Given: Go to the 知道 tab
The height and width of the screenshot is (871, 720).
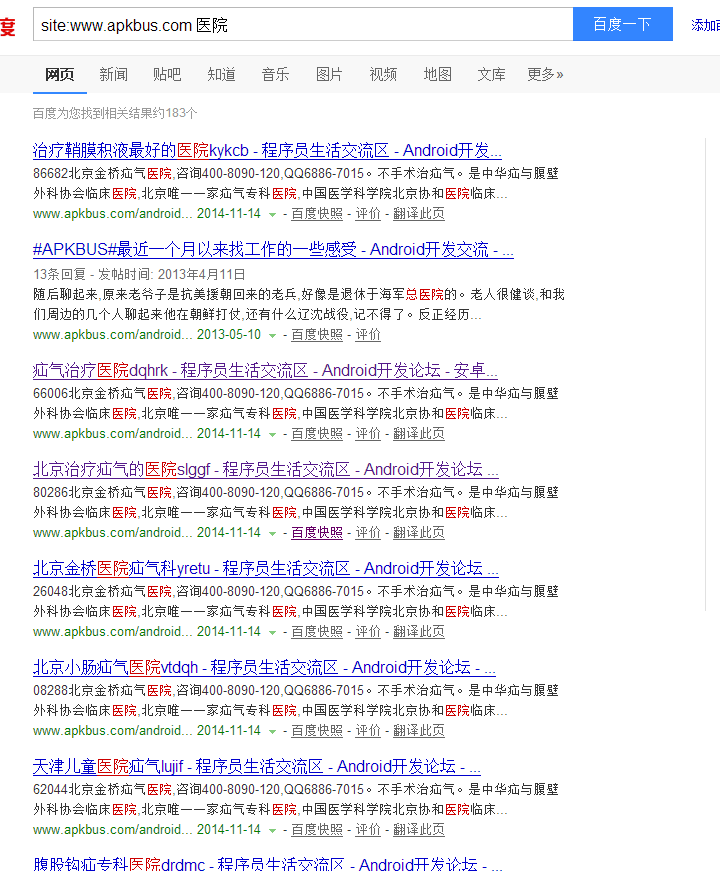Looking at the screenshot, I should pos(221,74).
